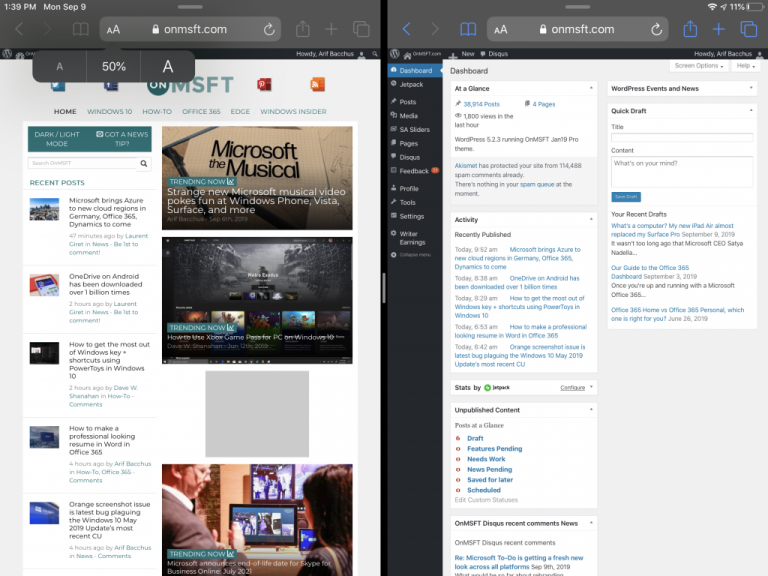Open OnMSFT Facebook icon

[x=111, y=86]
